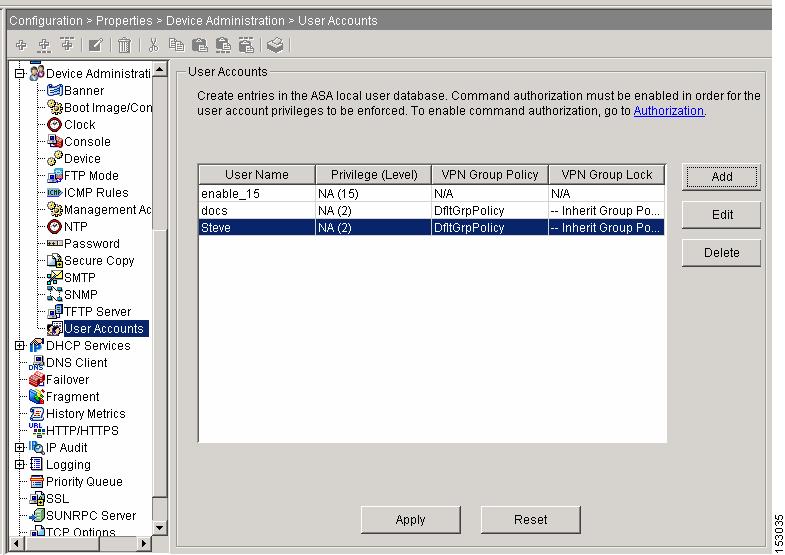Open Boot Image/Config in the tree
The image size is (785, 555).
click(108, 108)
